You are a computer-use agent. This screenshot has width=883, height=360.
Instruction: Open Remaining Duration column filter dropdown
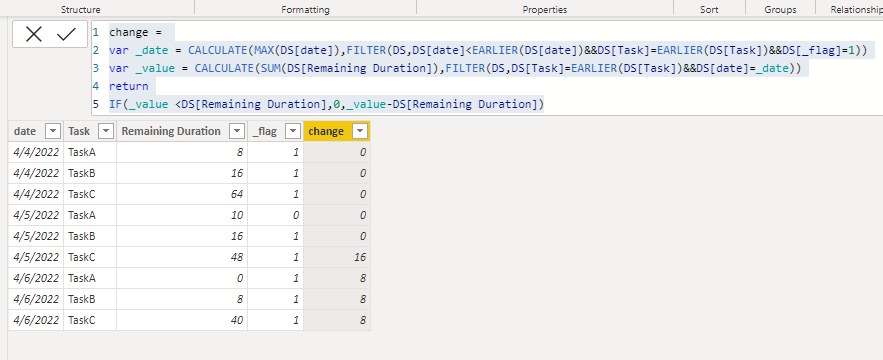[x=237, y=131]
